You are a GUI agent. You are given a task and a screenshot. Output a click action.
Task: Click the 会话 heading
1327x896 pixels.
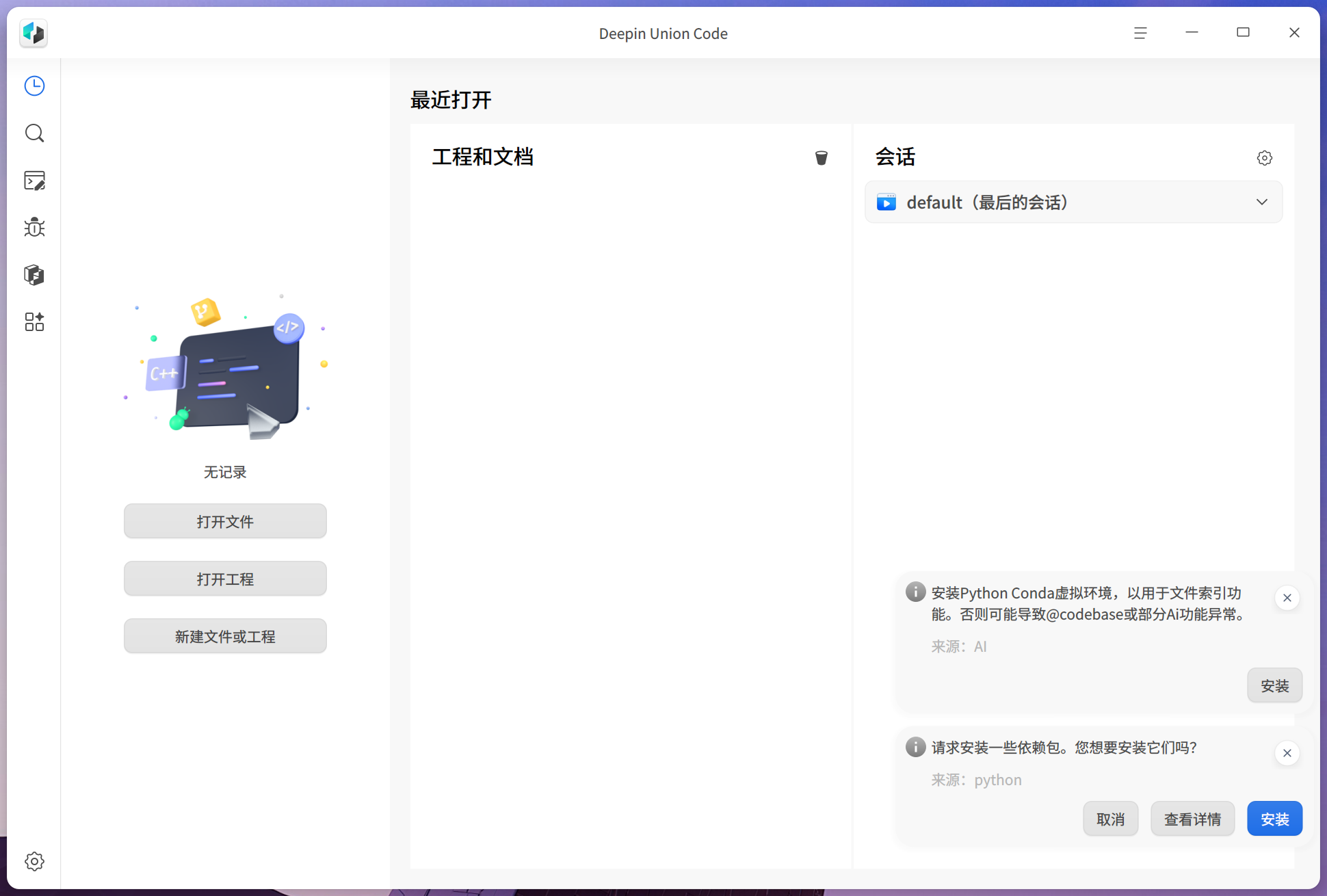pyautogui.click(x=895, y=157)
